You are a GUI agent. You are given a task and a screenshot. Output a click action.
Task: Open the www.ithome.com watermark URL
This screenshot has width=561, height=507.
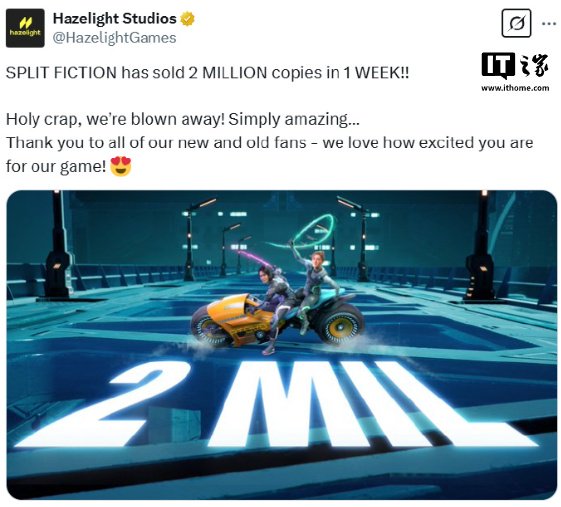(515, 88)
